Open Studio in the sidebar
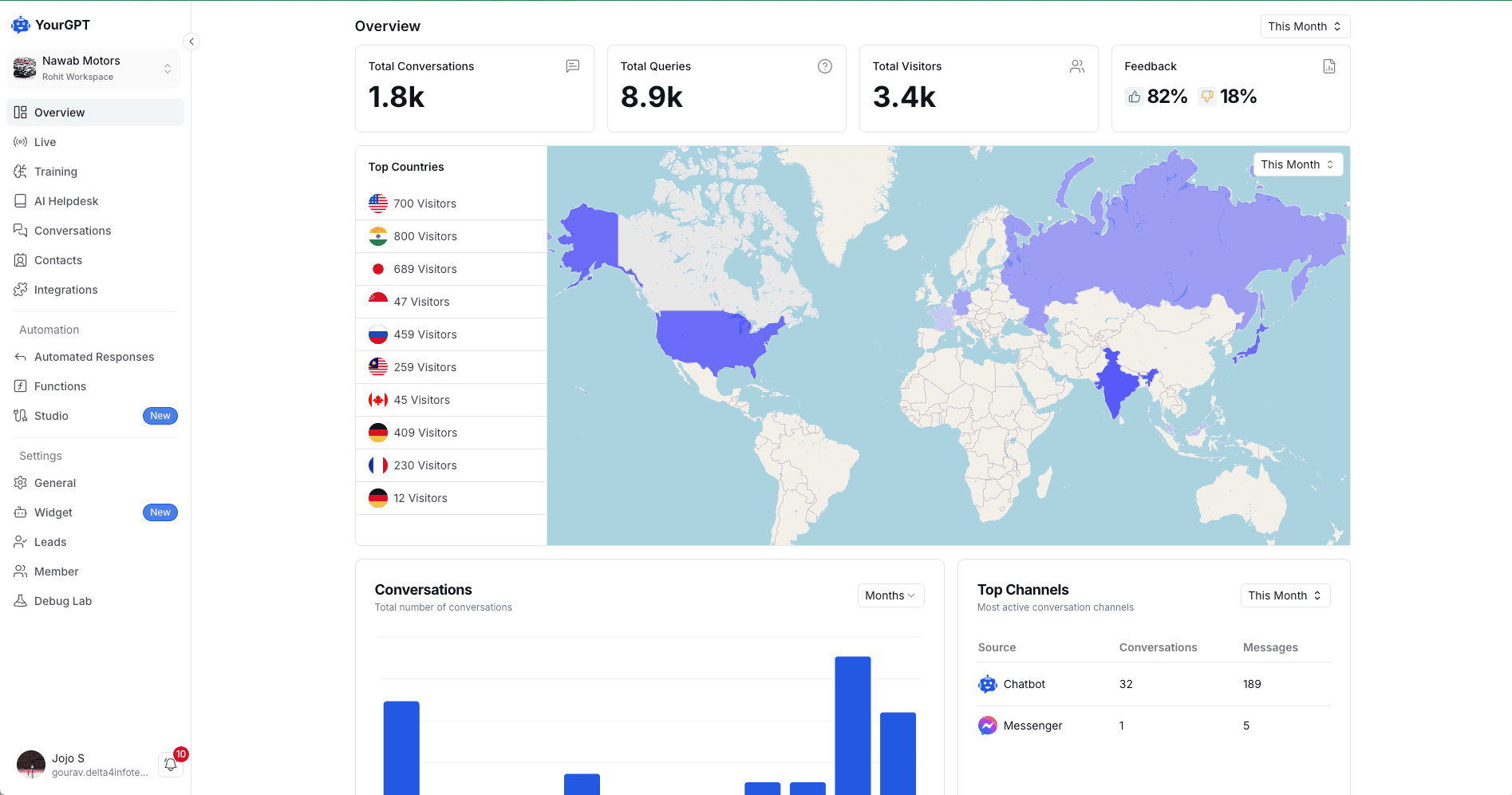 pyautogui.click(x=95, y=416)
